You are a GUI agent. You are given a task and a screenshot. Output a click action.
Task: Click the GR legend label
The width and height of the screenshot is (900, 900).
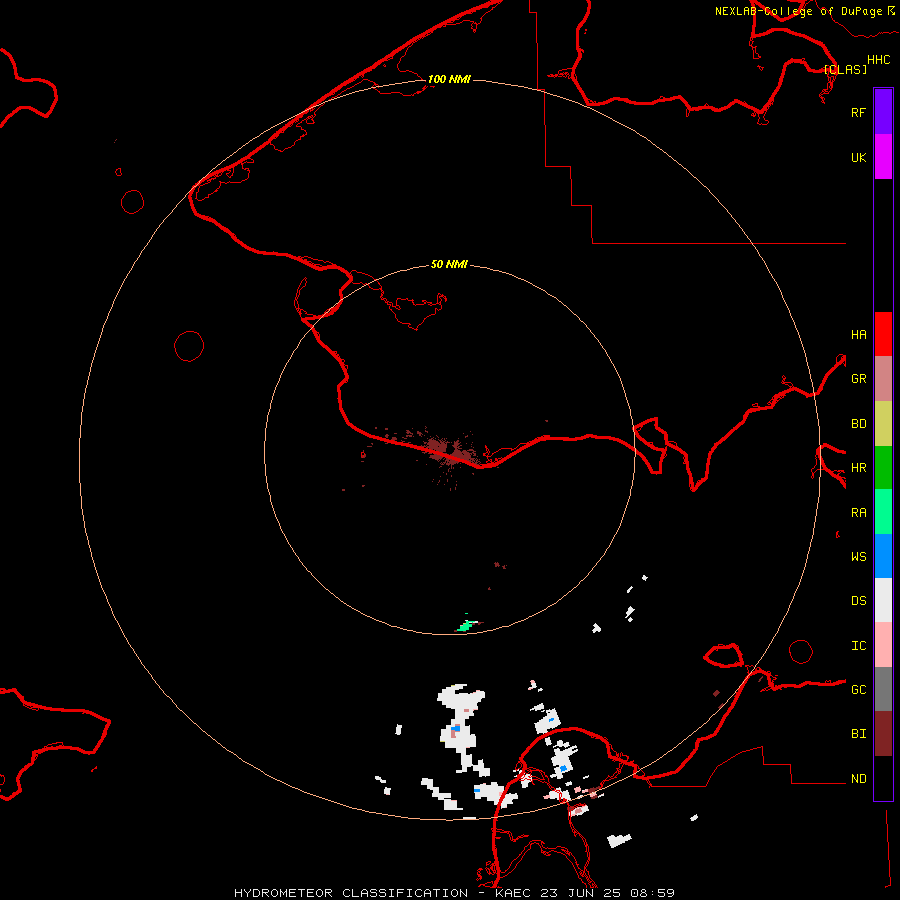858,379
